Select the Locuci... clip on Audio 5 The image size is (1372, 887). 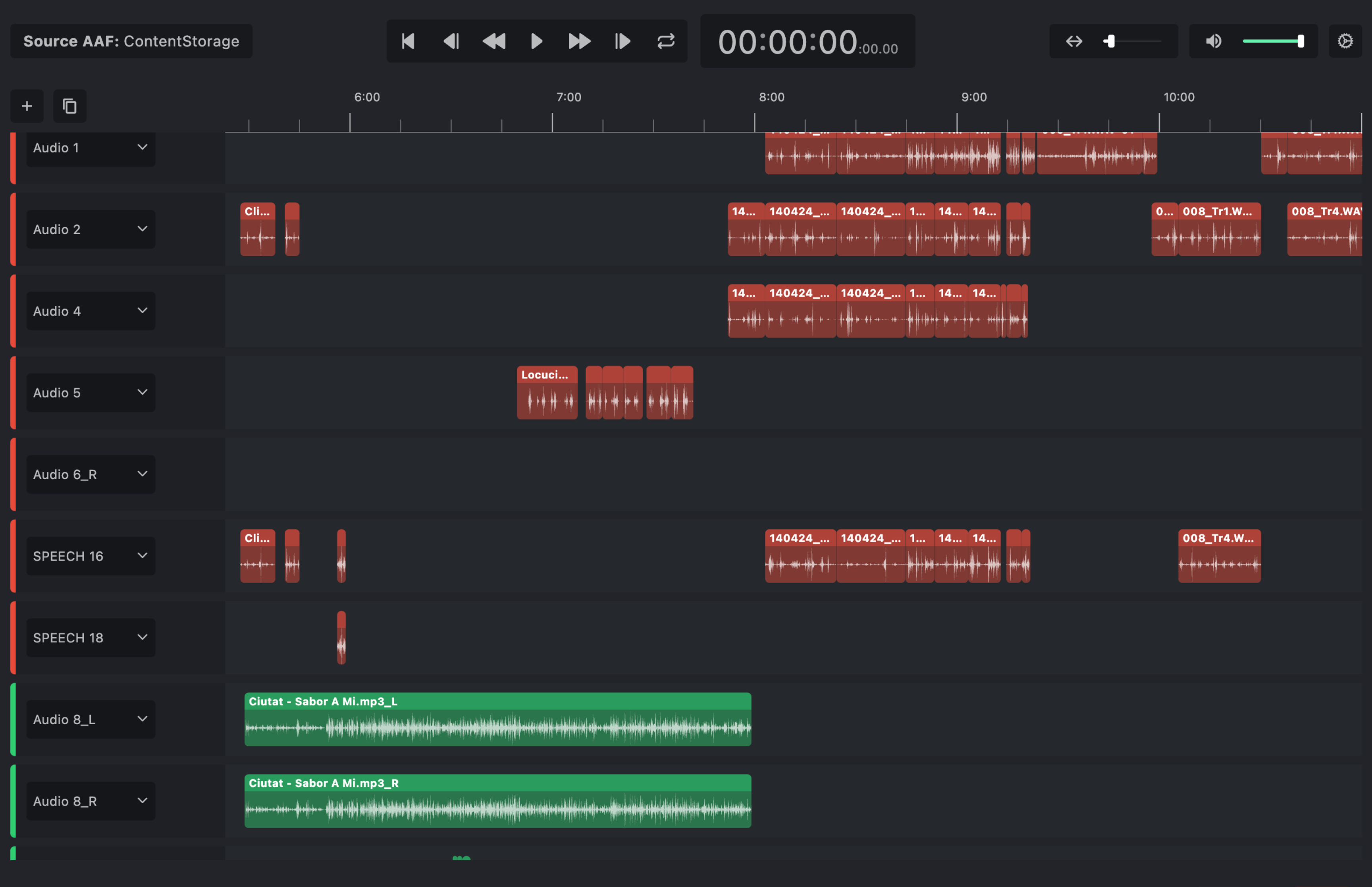pos(546,393)
